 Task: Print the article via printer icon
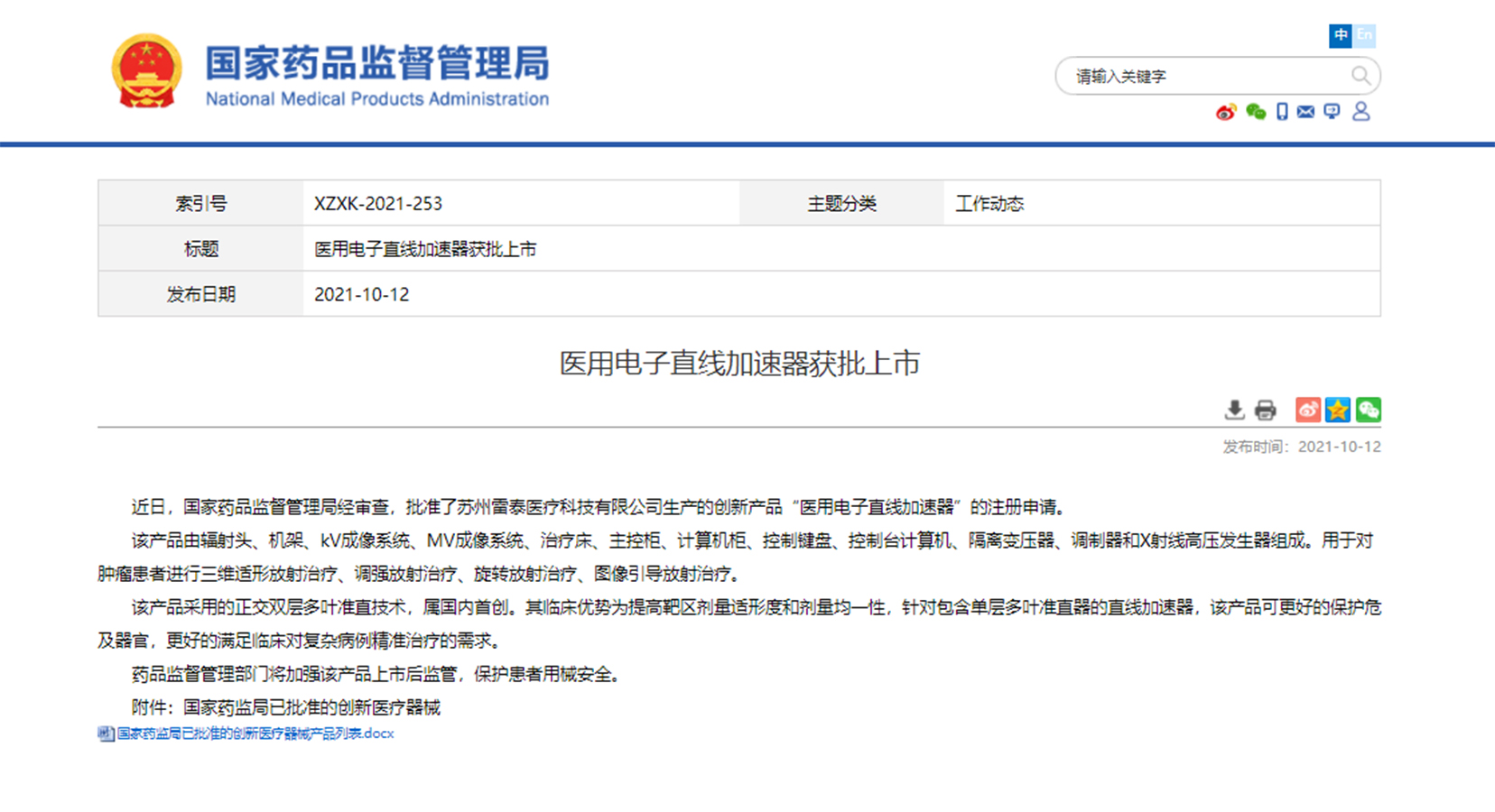(1265, 411)
